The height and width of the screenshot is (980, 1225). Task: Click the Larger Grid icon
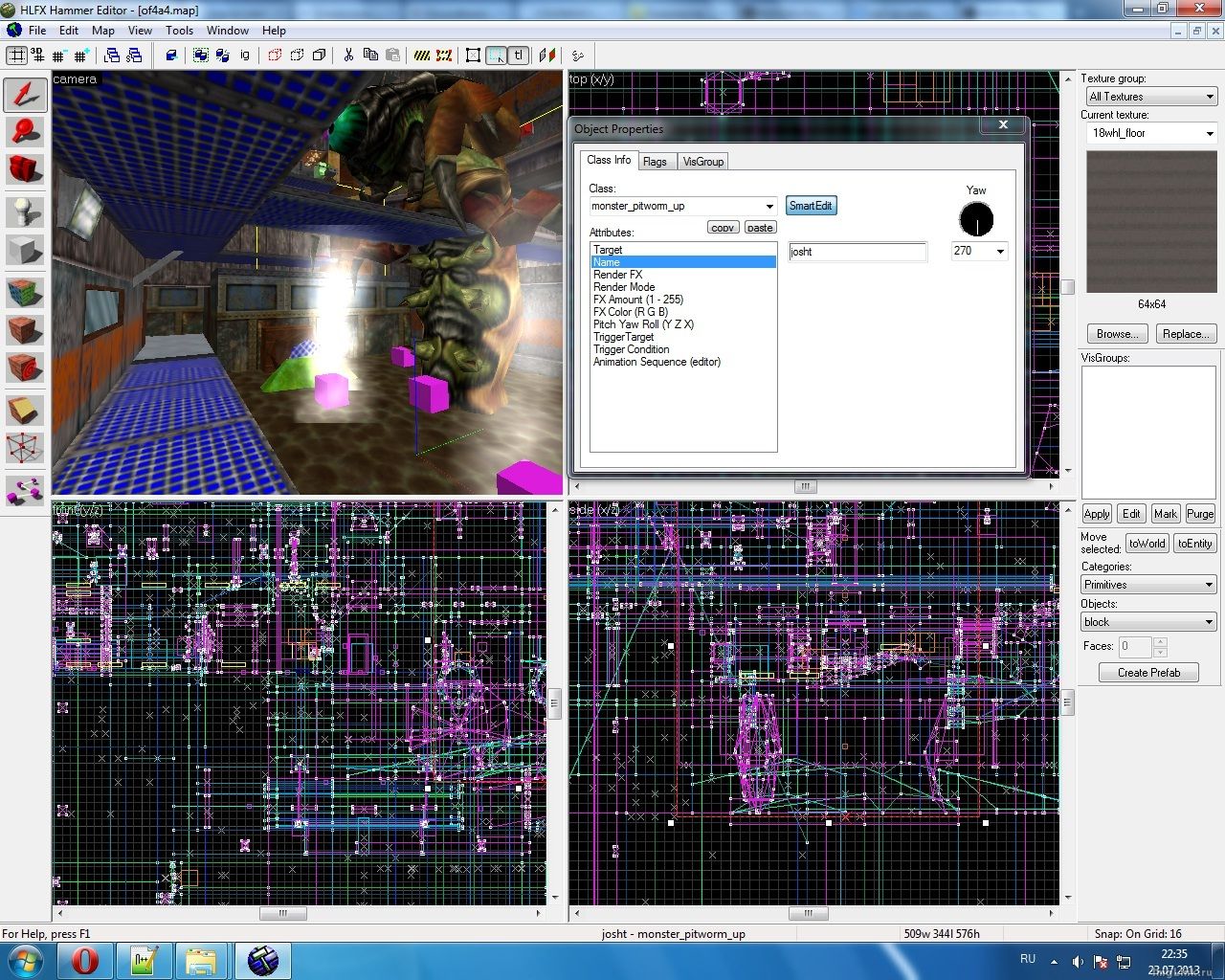click(x=82, y=56)
